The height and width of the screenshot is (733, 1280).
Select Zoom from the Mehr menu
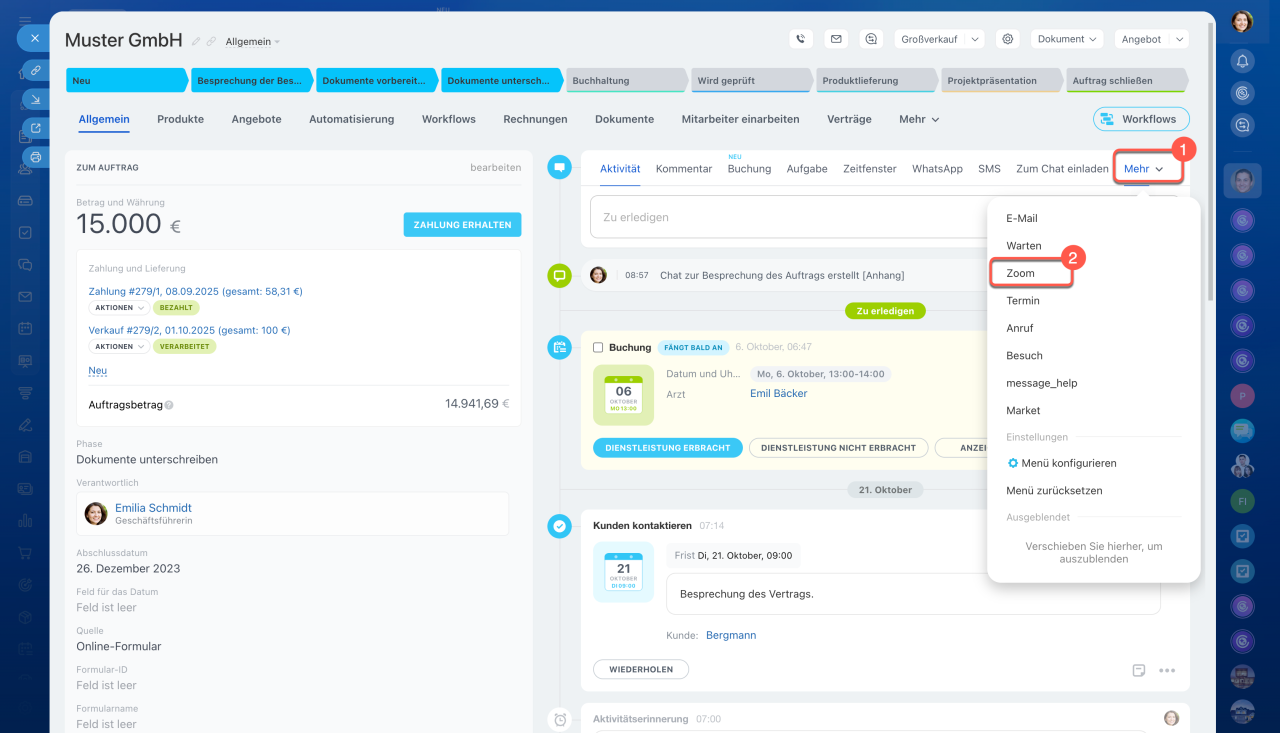(1021, 273)
